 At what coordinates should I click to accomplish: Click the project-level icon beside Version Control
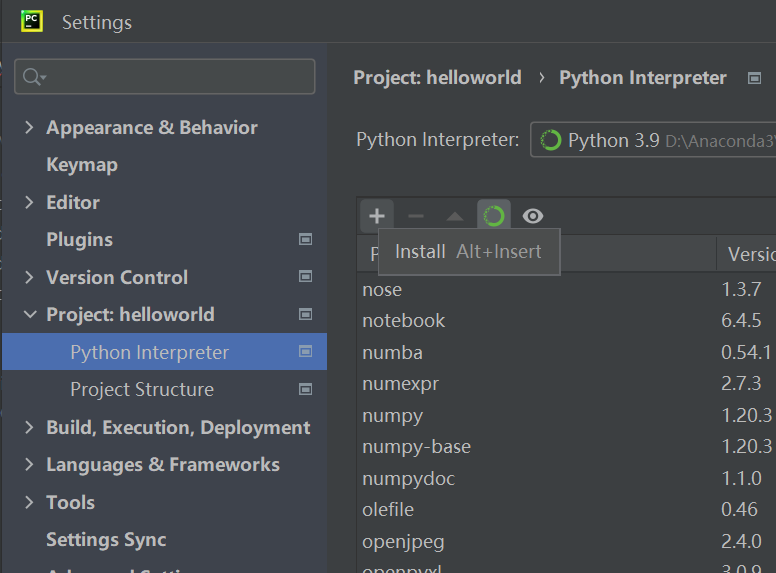306,277
